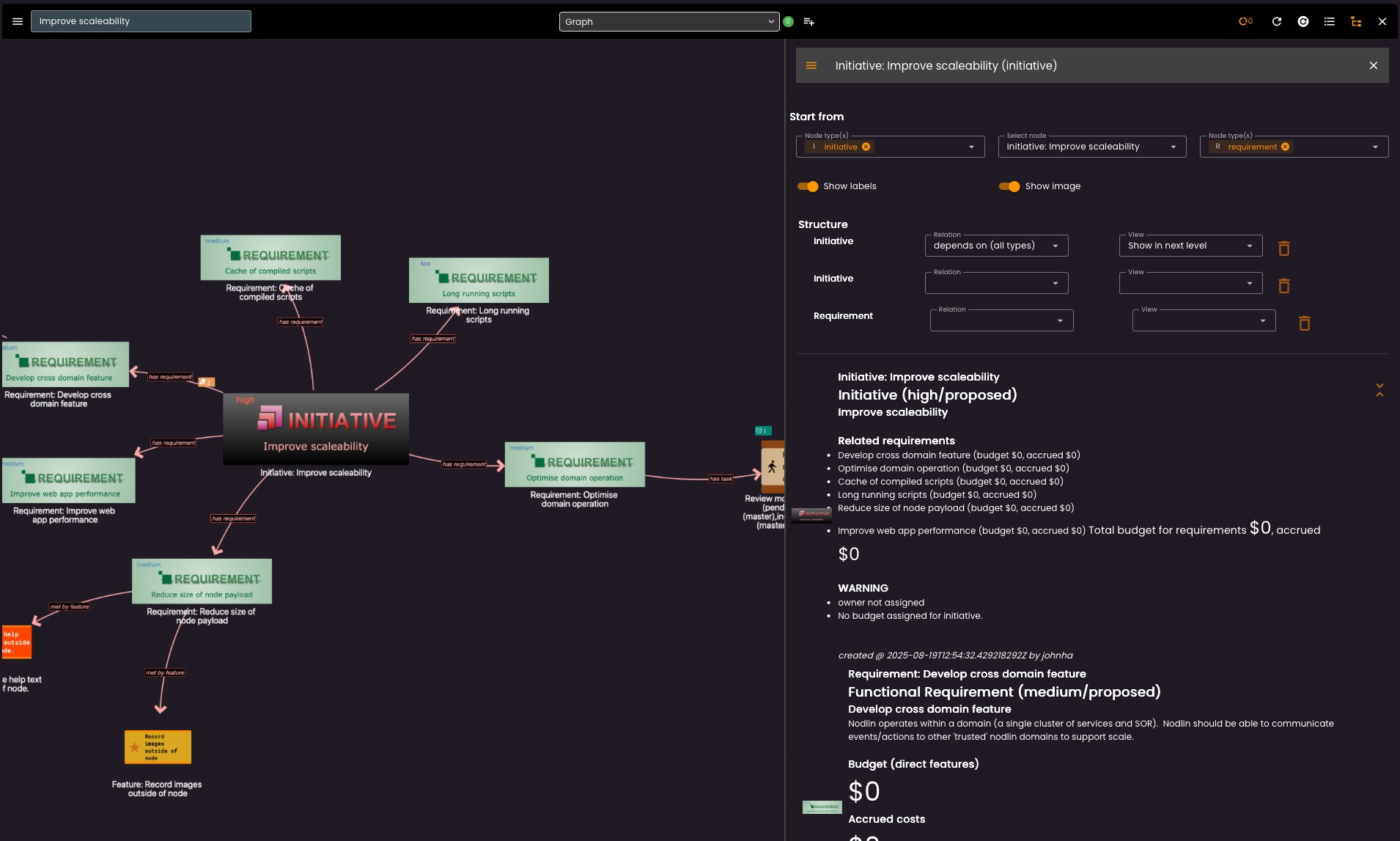This screenshot has height=841, width=1400.
Task: Toggle the Show labels switch
Action: pyautogui.click(x=808, y=186)
